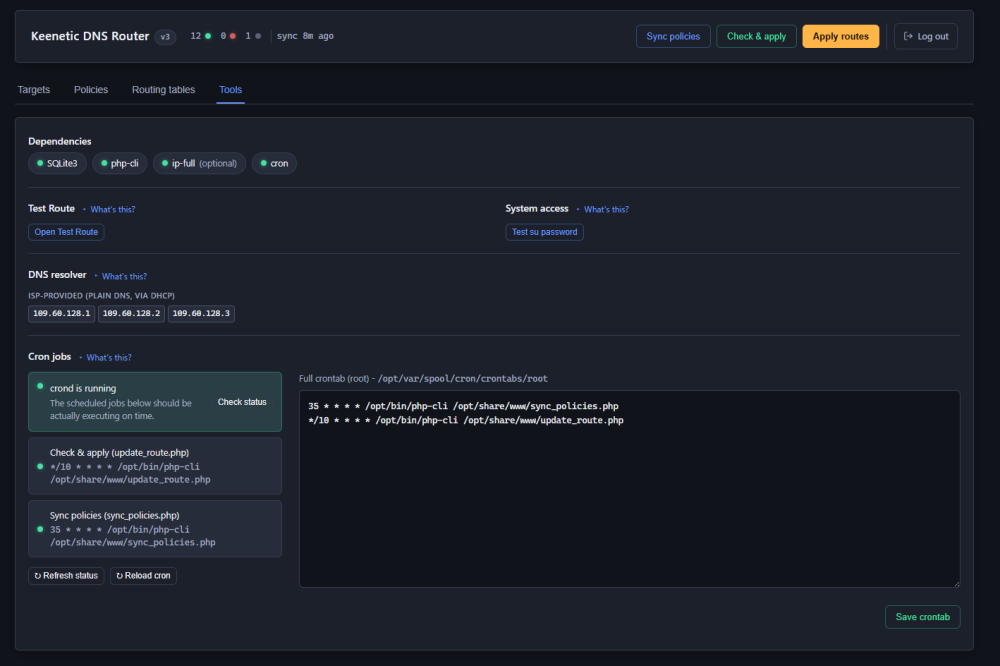Click Reload cron
This screenshot has width=1000, height=666.
[x=143, y=575]
